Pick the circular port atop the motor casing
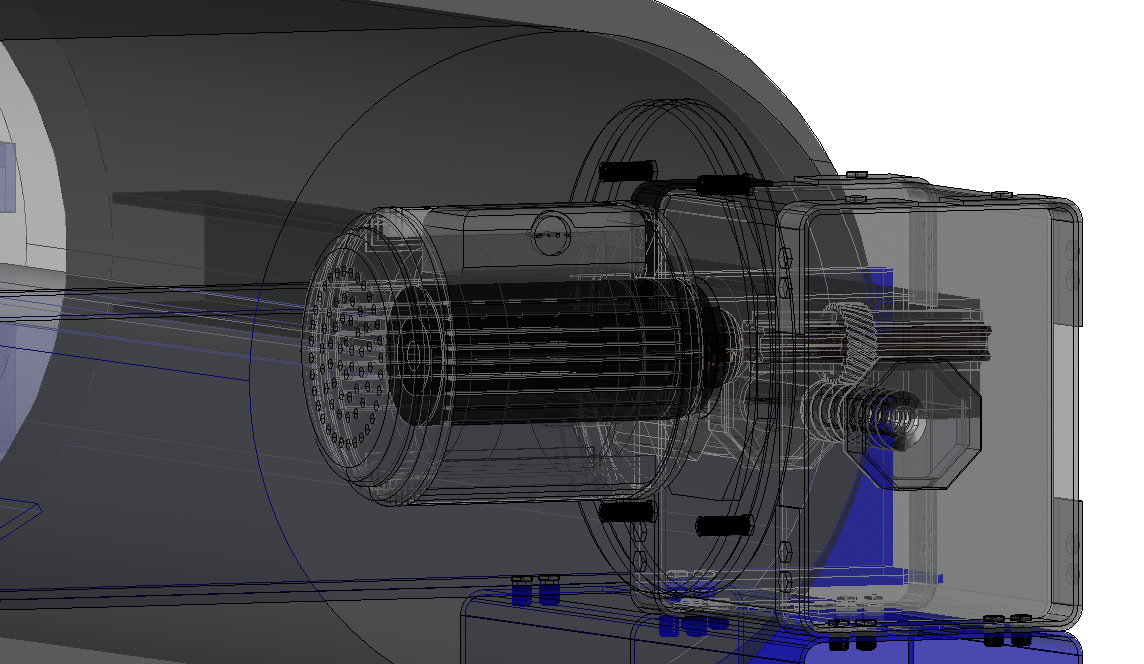1144x664 pixels. coord(552,233)
